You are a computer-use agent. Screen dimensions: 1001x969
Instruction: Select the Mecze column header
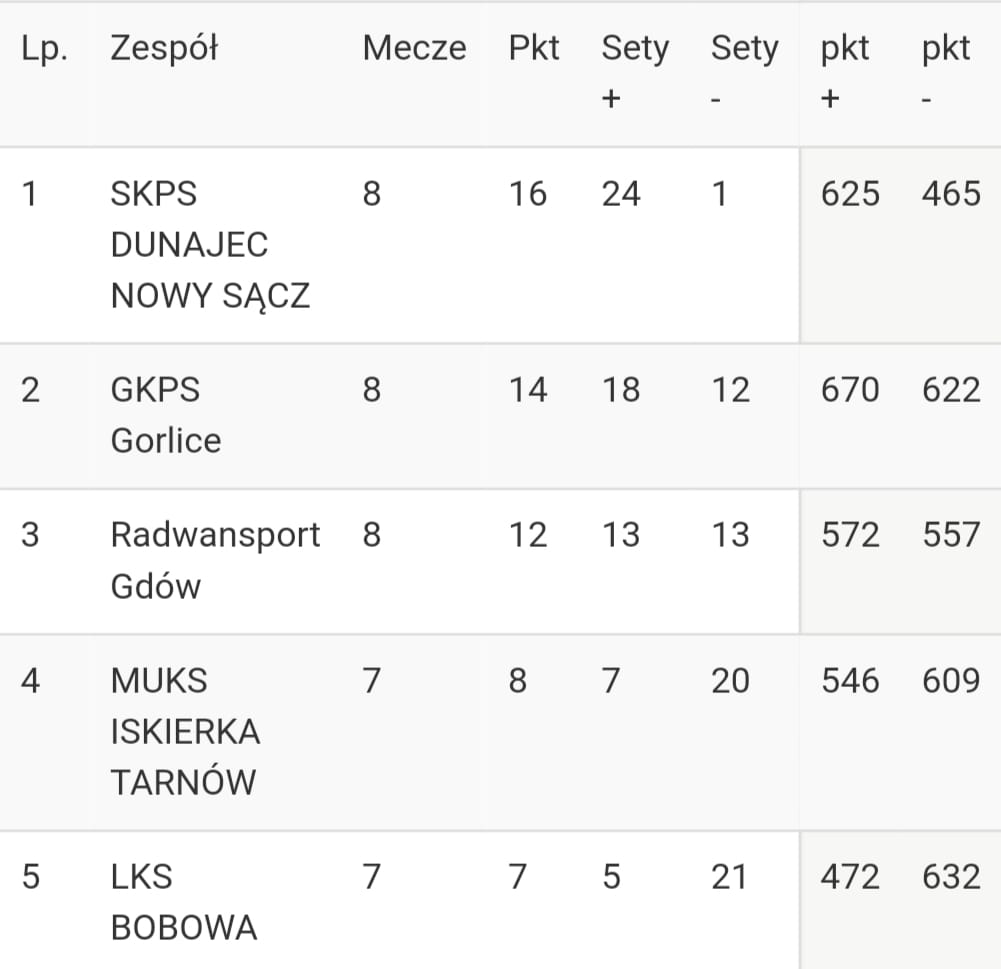tap(414, 48)
